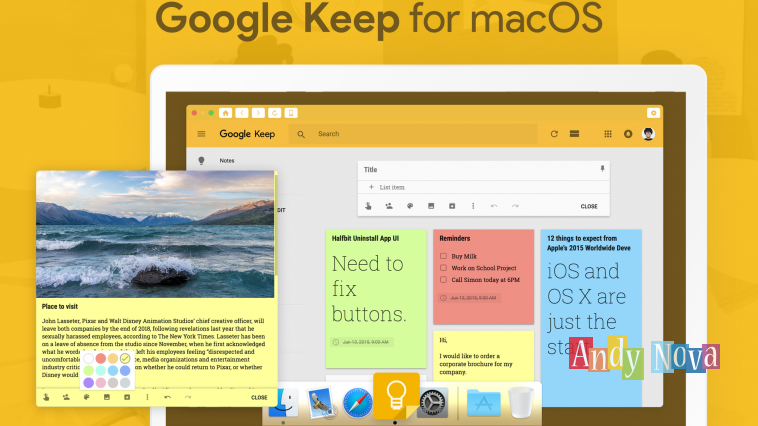Check Call Simon today at 6PM checkbox
The width and height of the screenshot is (758, 426).
pos(443,279)
